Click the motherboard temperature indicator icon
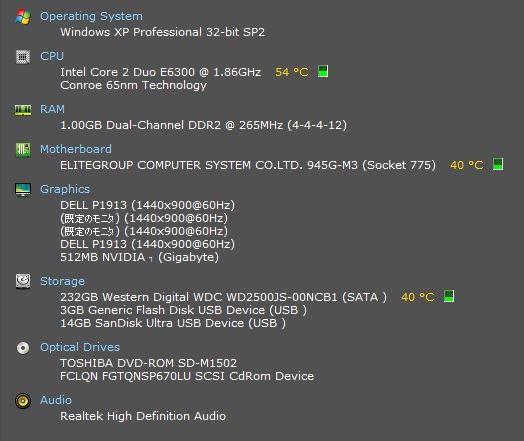Image resolution: width=524 pixels, height=441 pixels. [498, 164]
